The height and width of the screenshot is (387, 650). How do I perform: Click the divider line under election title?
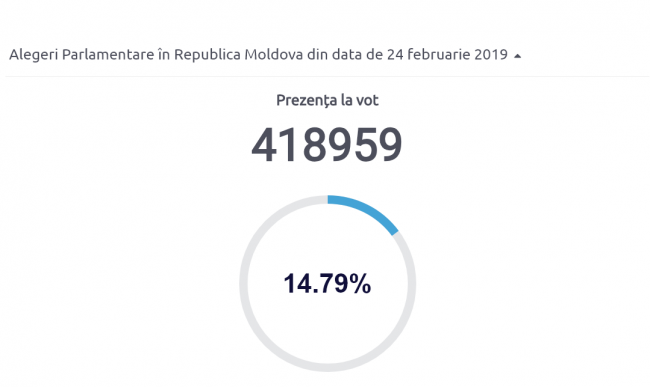tap(327, 76)
